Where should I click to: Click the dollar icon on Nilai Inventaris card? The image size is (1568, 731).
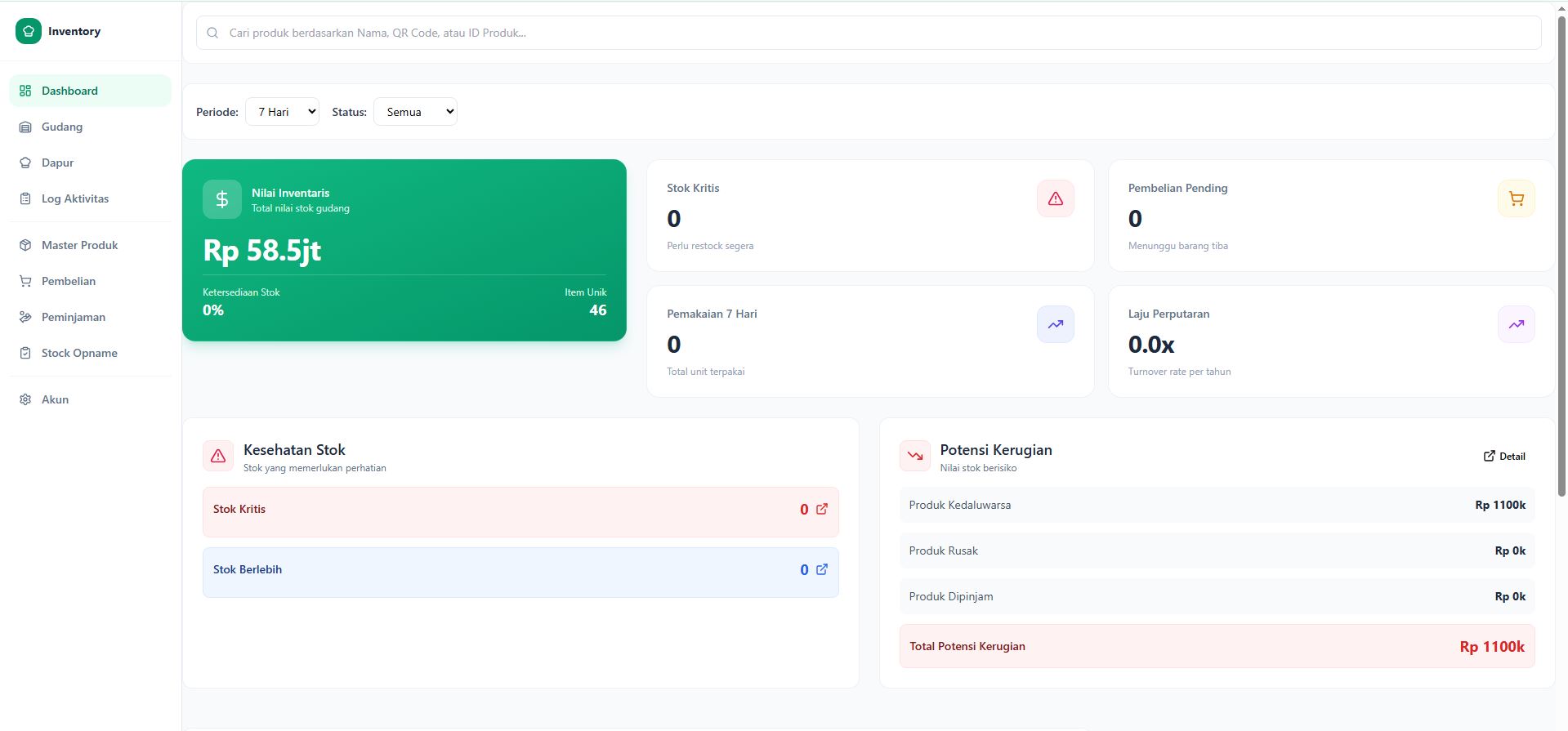(x=222, y=199)
